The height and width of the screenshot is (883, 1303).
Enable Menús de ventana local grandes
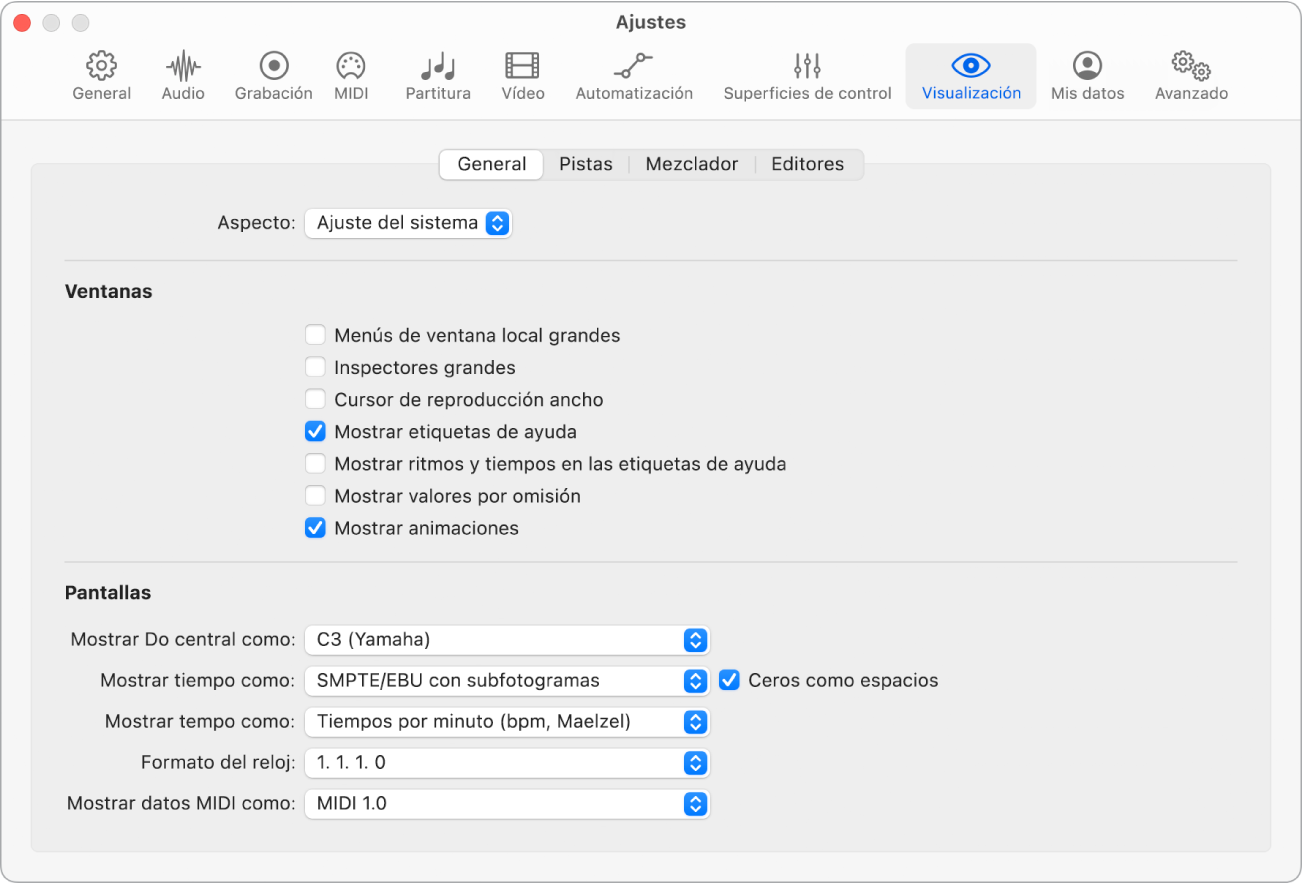(315, 335)
